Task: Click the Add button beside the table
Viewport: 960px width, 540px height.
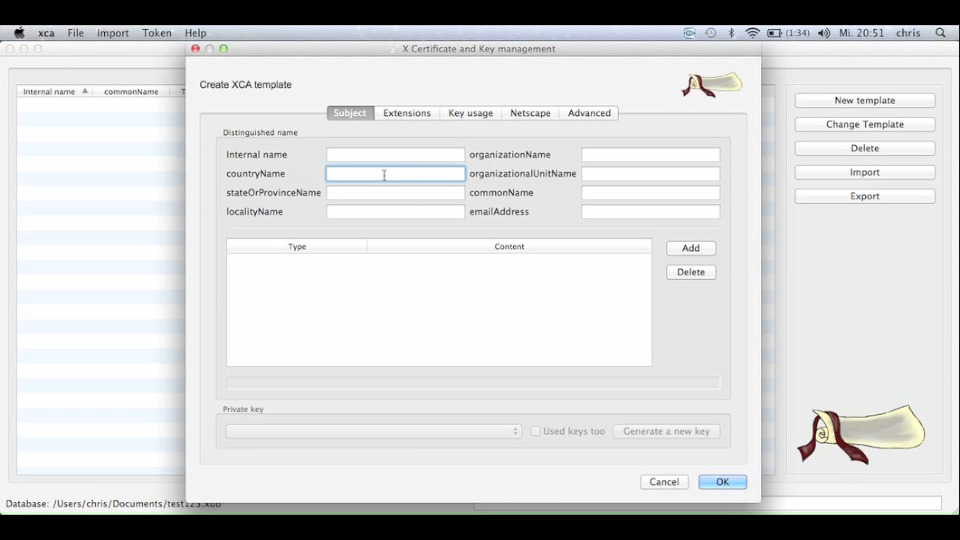Action: pos(691,248)
